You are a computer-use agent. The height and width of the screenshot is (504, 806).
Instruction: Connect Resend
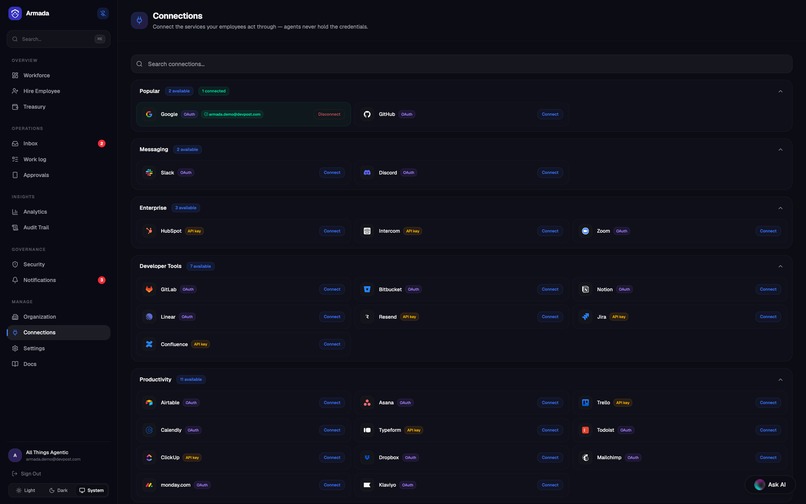pos(550,317)
